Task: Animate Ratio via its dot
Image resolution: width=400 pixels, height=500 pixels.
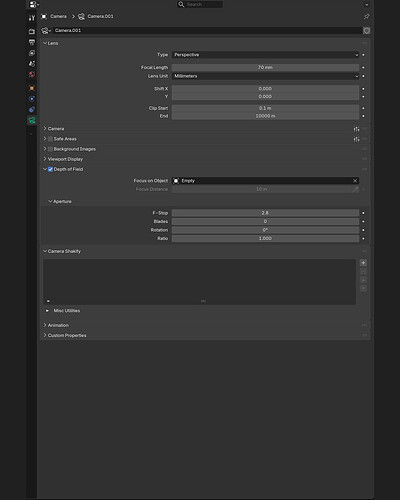Action: coord(363,239)
